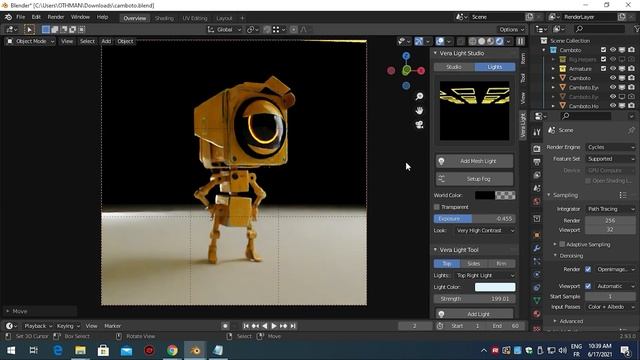Screen dimensions: 640x360
Task: Enable the Transparent checkbox
Action: 437,207
